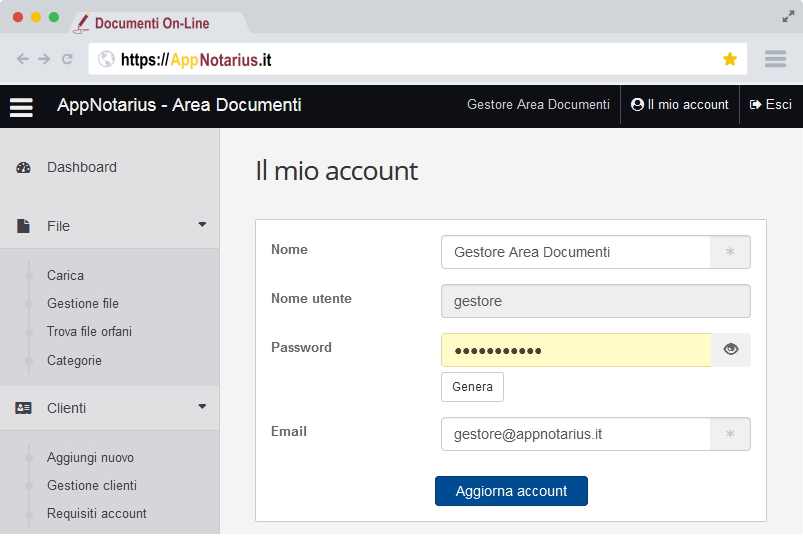Click the browser back arrow
The height and width of the screenshot is (537, 803).
tap(23, 60)
